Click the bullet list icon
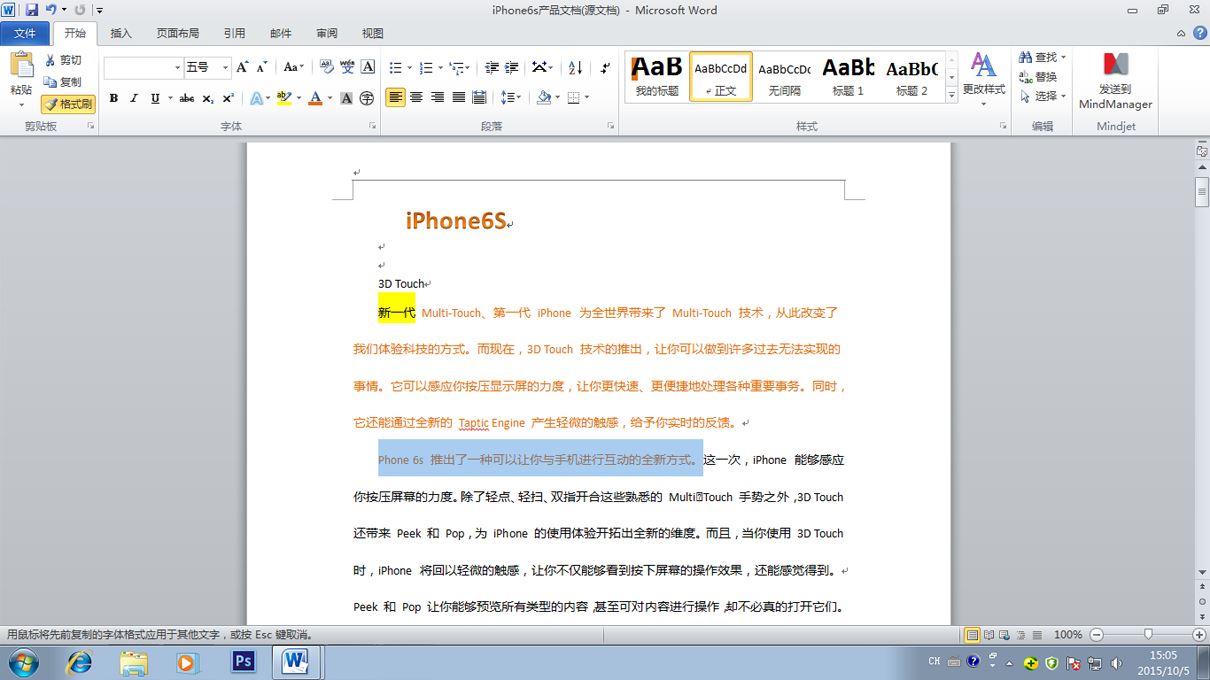The width and height of the screenshot is (1210, 680). point(395,67)
